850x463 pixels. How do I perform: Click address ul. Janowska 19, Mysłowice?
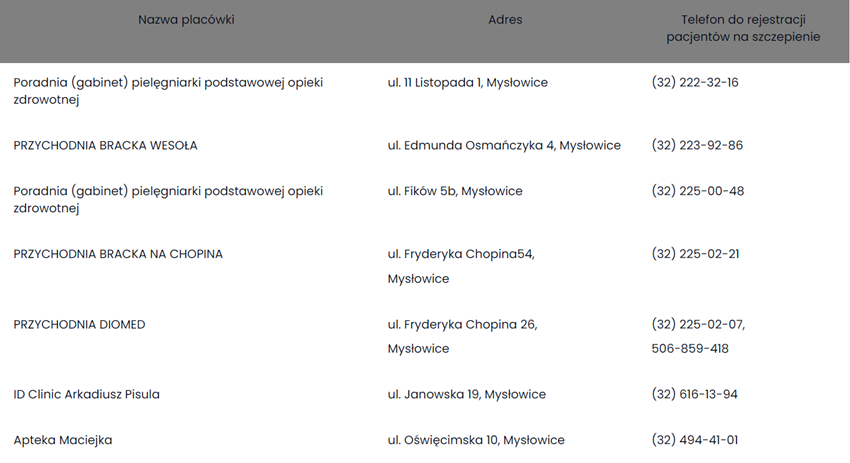pos(467,394)
